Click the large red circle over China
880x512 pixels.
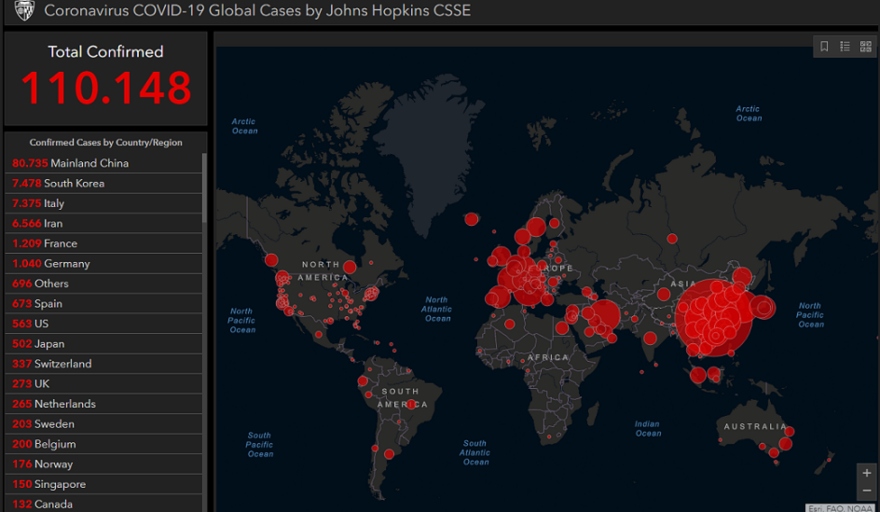point(713,316)
